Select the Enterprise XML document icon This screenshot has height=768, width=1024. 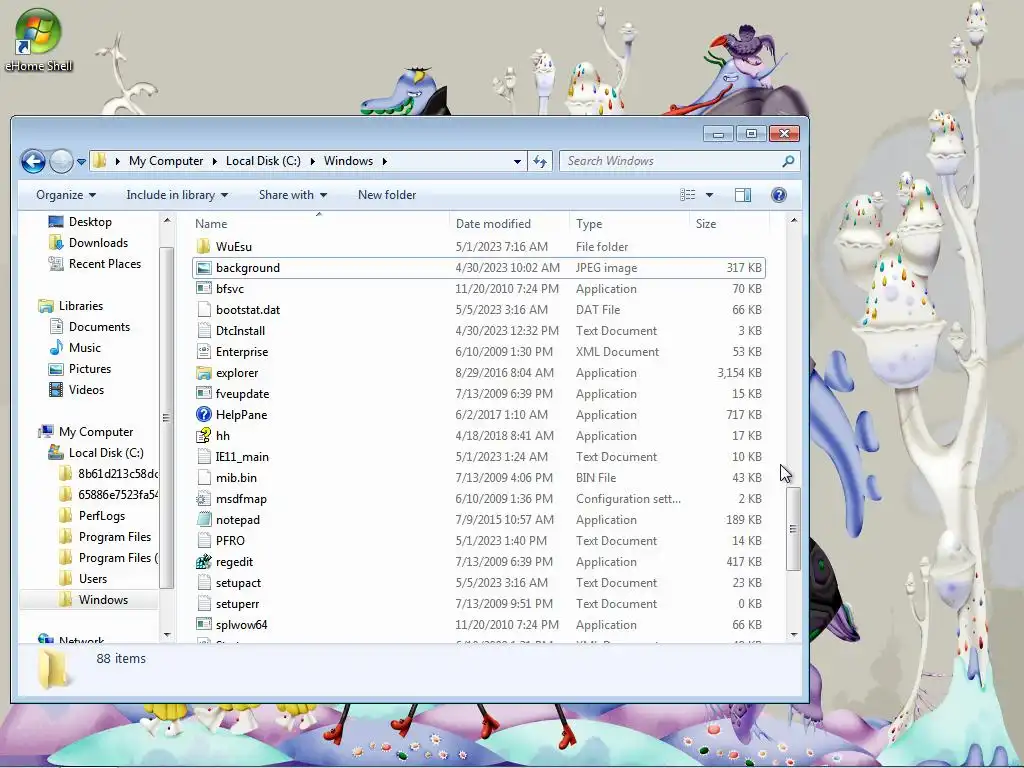[204, 351]
